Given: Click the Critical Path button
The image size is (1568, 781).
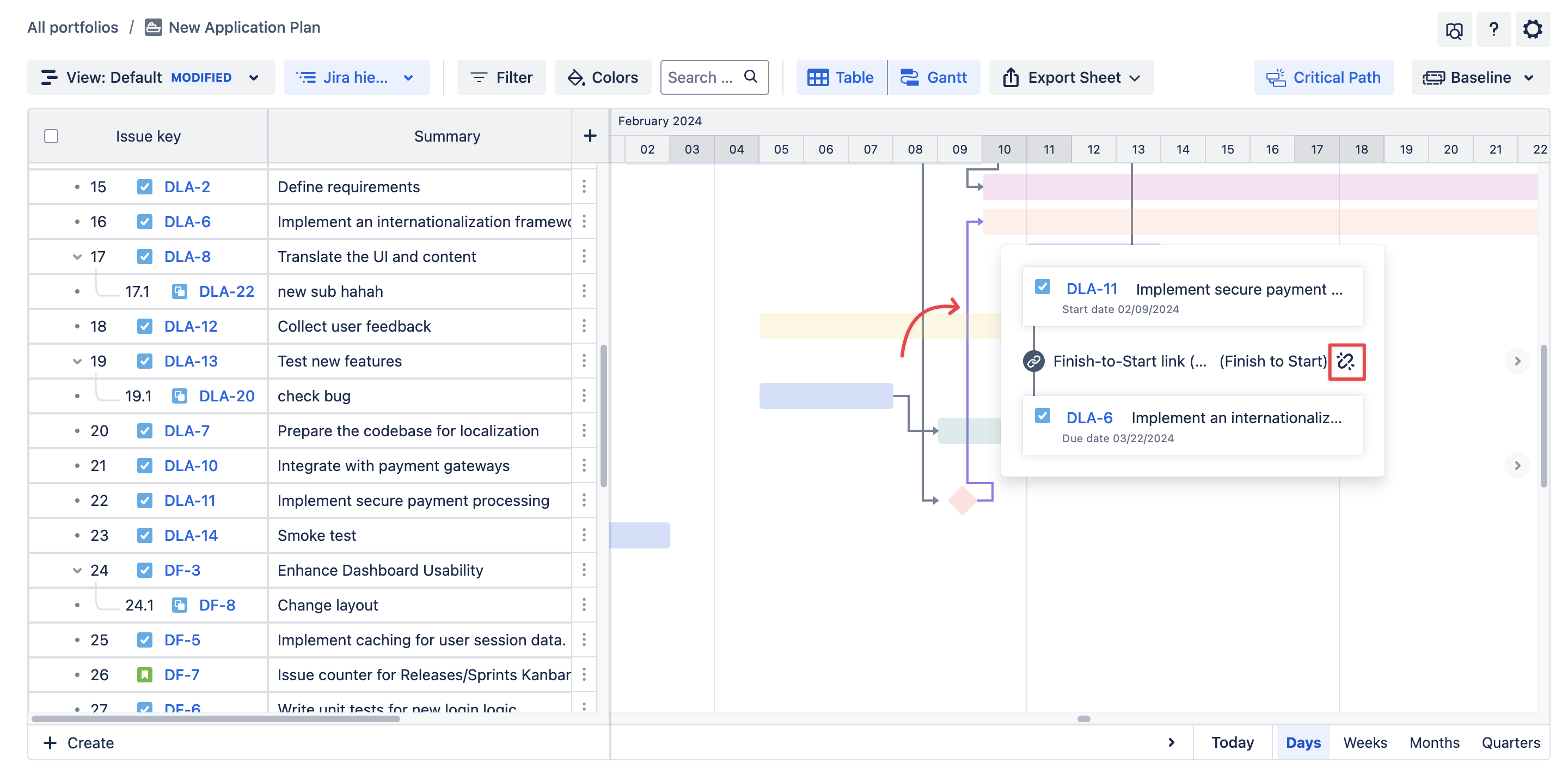Looking at the screenshot, I should pyautogui.click(x=1324, y=77).
